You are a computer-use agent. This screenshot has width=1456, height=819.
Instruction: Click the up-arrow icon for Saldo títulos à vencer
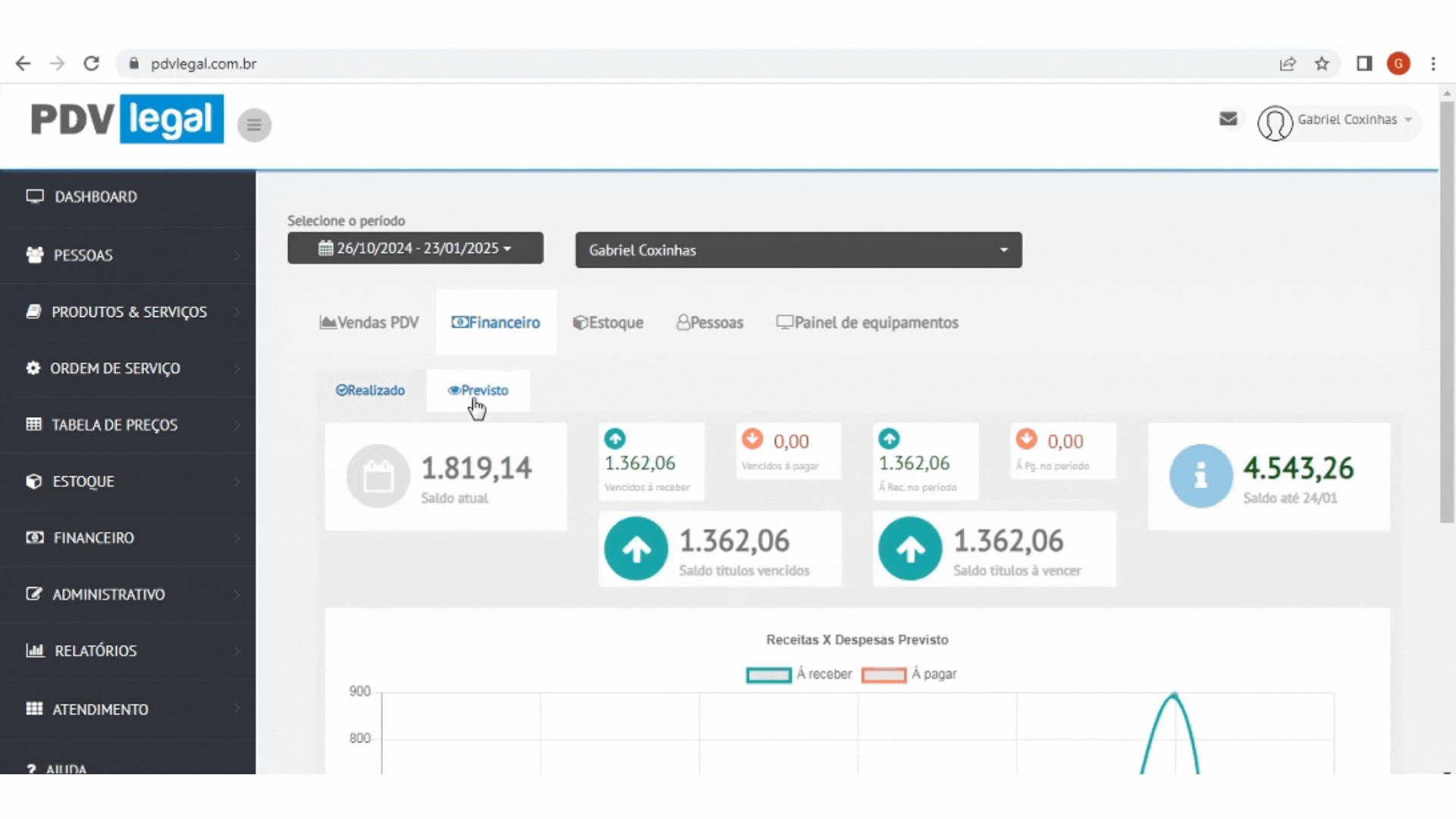910,549
